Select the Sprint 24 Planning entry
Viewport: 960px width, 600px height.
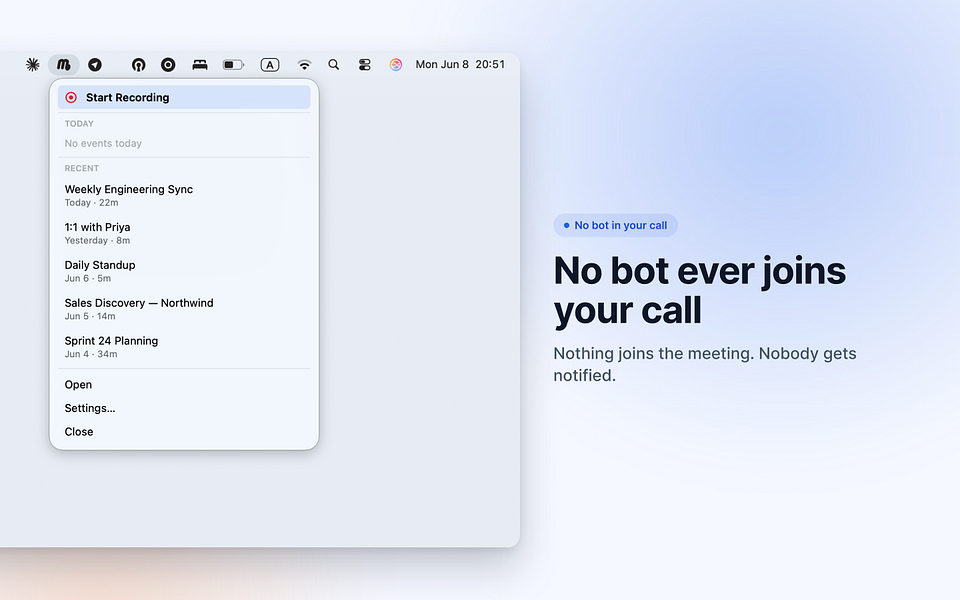tap(184, 347)
